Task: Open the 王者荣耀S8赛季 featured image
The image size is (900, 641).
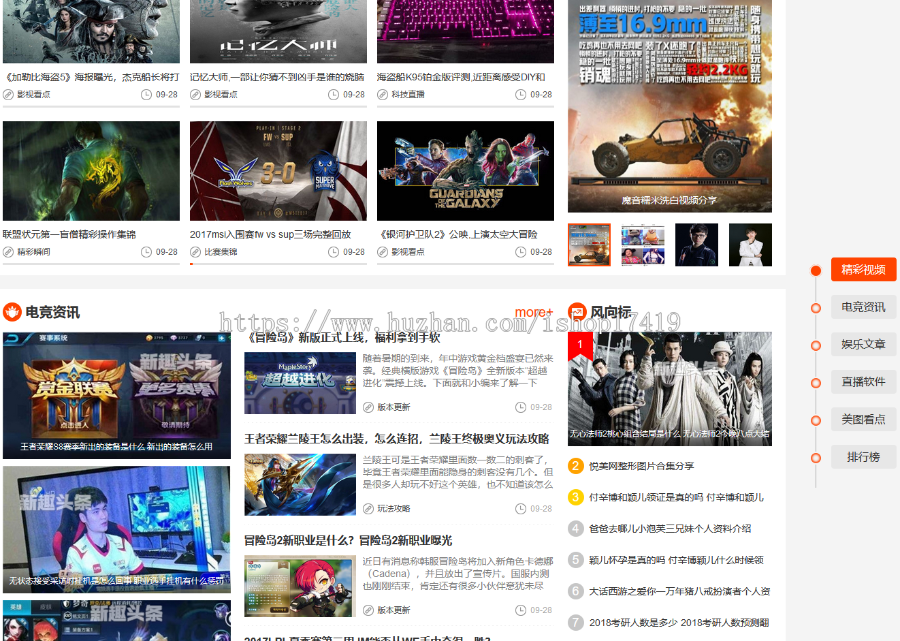Action: coord(117,395)
